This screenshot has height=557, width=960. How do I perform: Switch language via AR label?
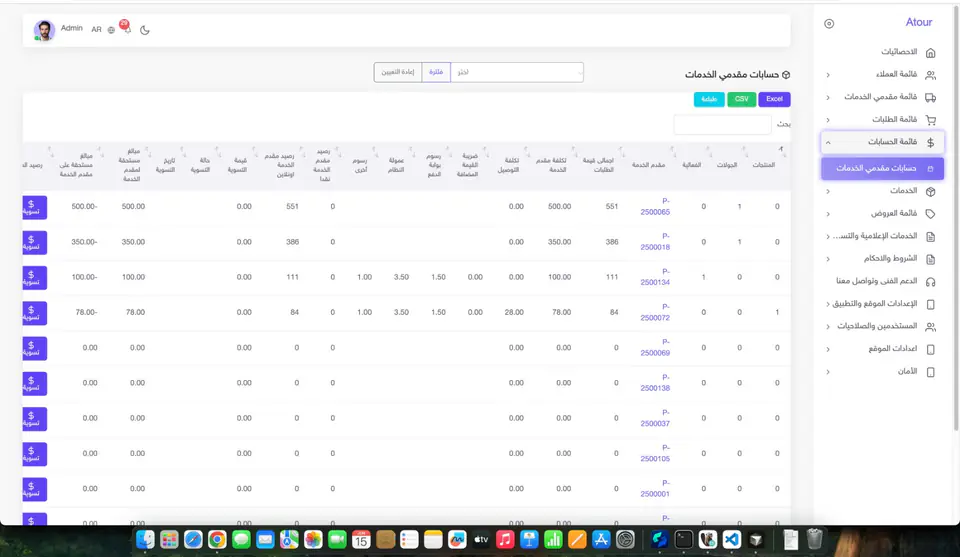[96, 29]
